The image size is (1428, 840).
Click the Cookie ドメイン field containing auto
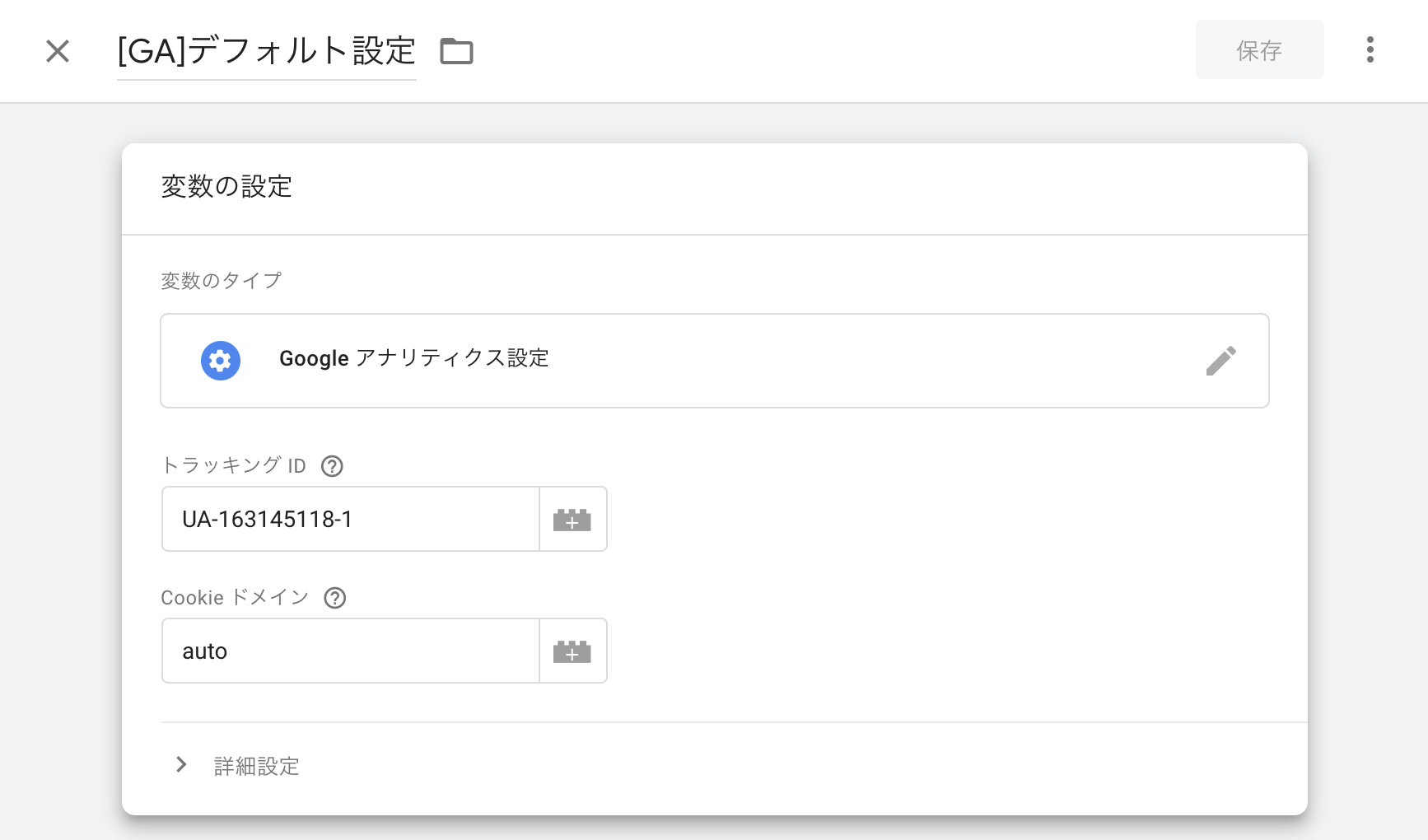coord(351,651)
